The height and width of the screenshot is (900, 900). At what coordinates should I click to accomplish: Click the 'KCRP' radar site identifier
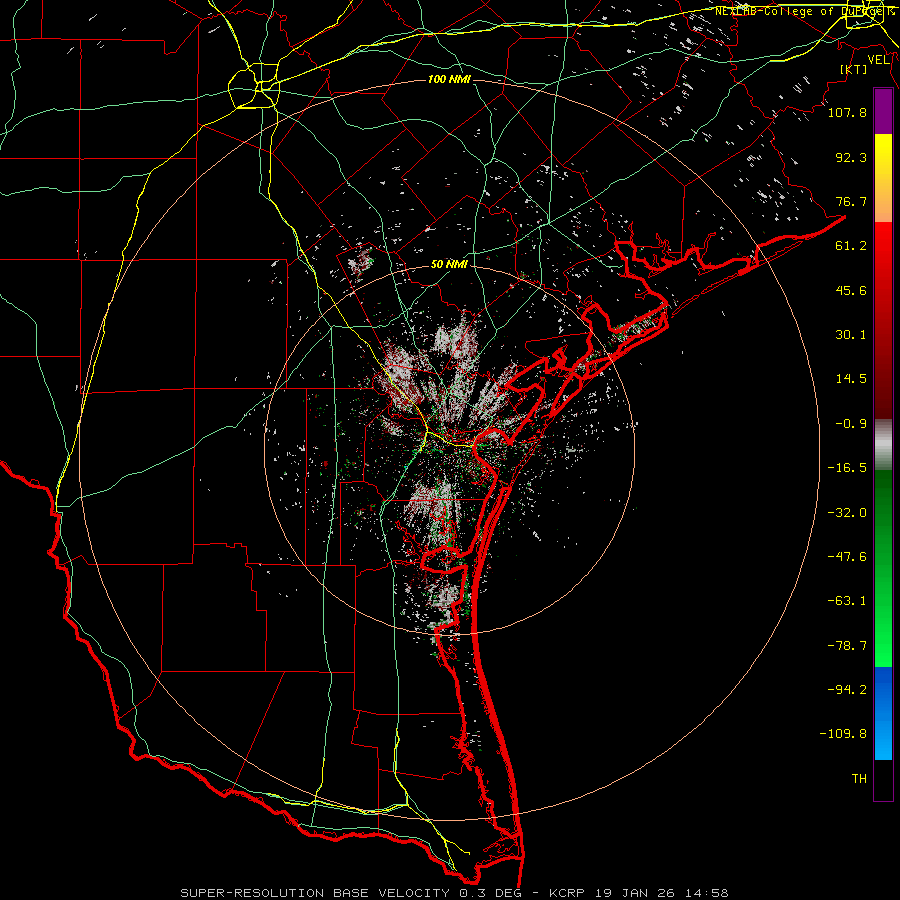pyautogui.click(x=568, y=893)
